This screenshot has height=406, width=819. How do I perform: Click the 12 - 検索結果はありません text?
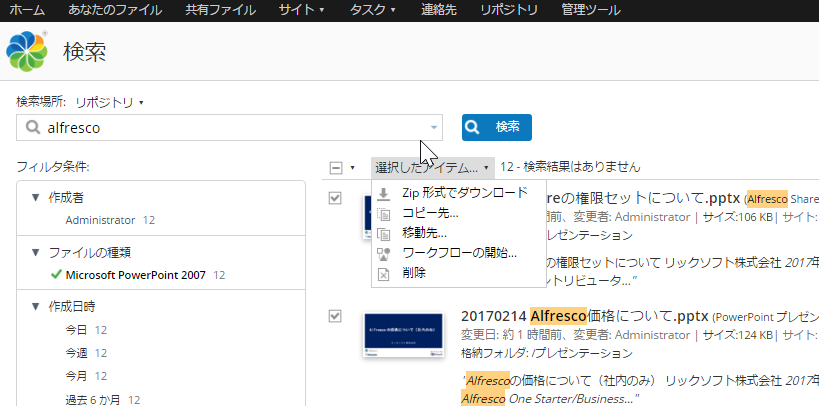pyautogui.click(x=570, y=167)
